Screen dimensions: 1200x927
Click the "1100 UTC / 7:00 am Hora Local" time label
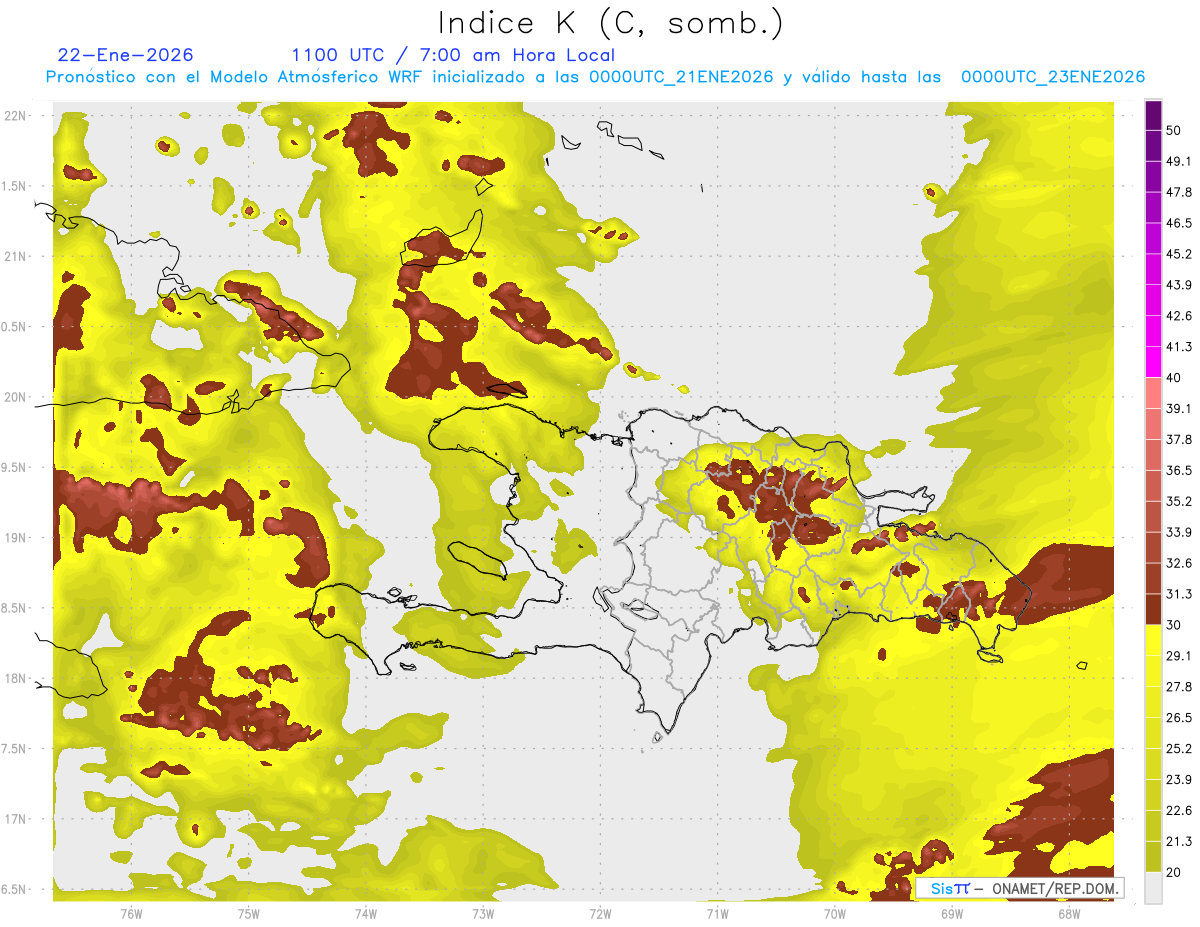coord(453,55)
